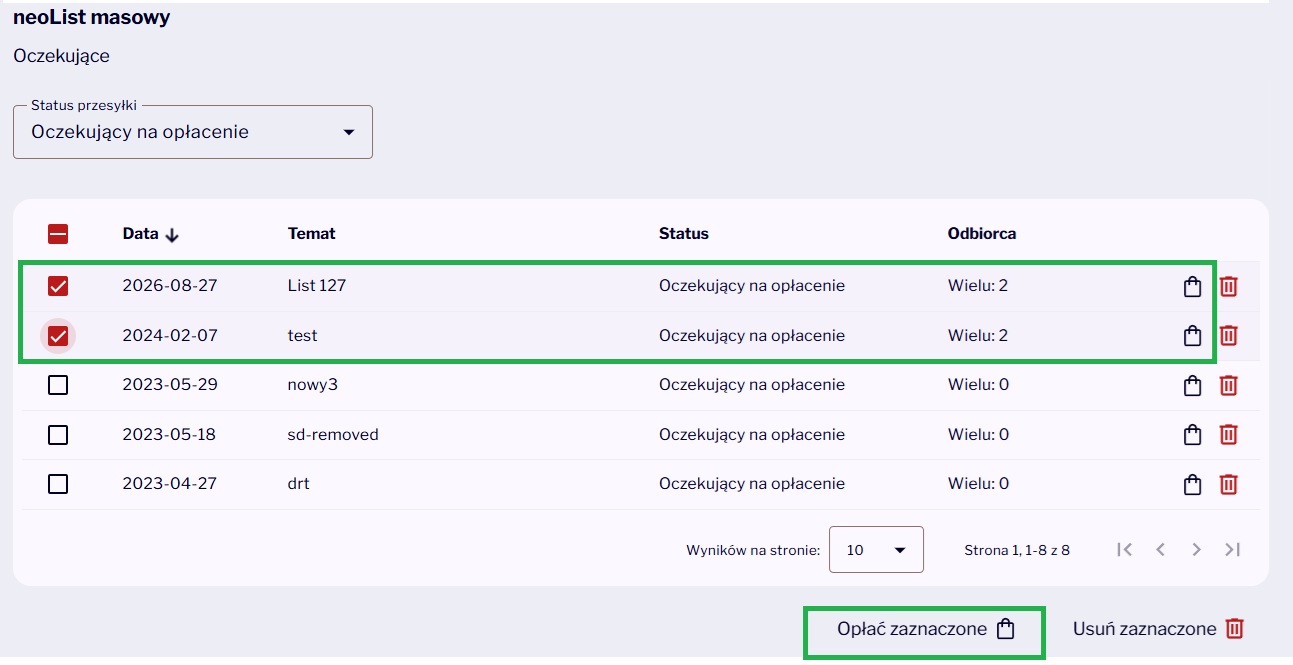Expand the results per page dropdown
Viewport: 1293px width, 665px height.
tap(876, 550)
